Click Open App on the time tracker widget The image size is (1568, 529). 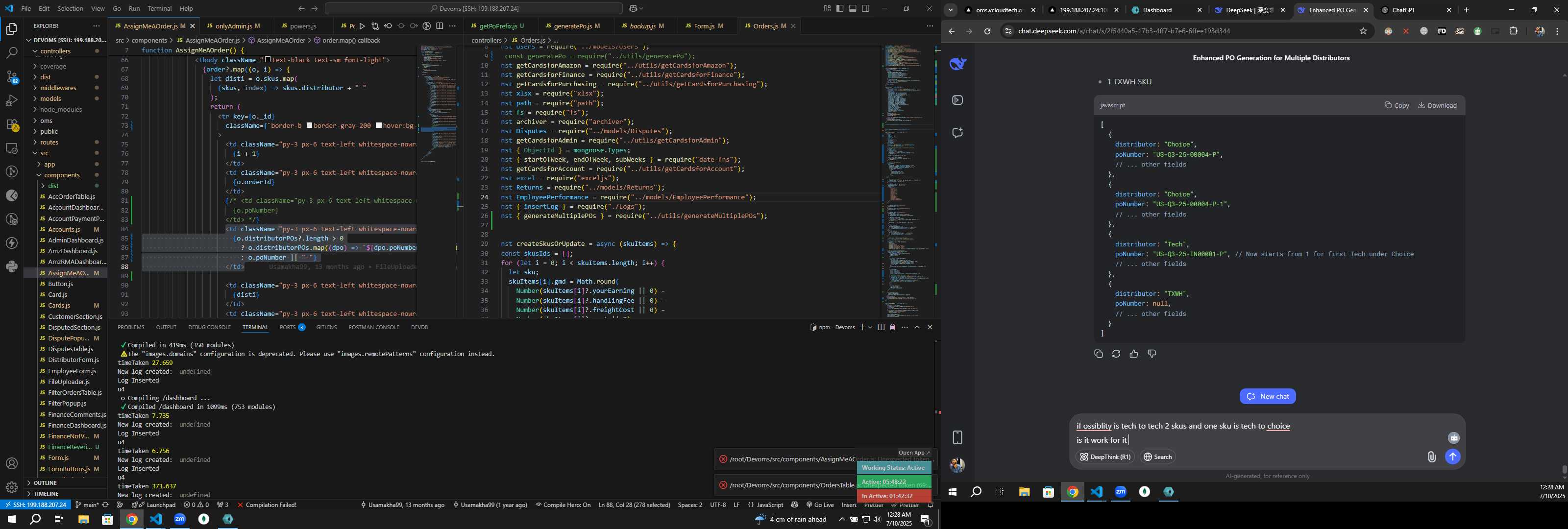[x=914, y=453]
